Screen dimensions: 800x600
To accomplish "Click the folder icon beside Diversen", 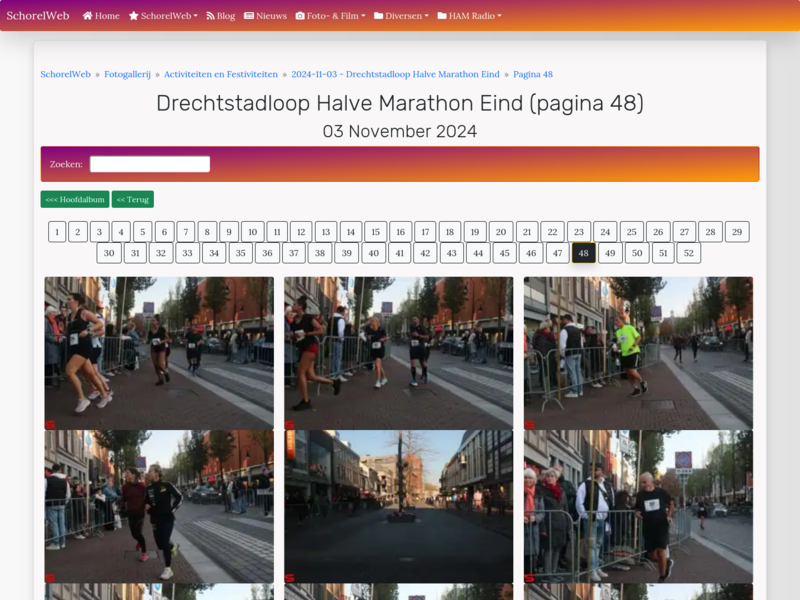I will point(379,16).
